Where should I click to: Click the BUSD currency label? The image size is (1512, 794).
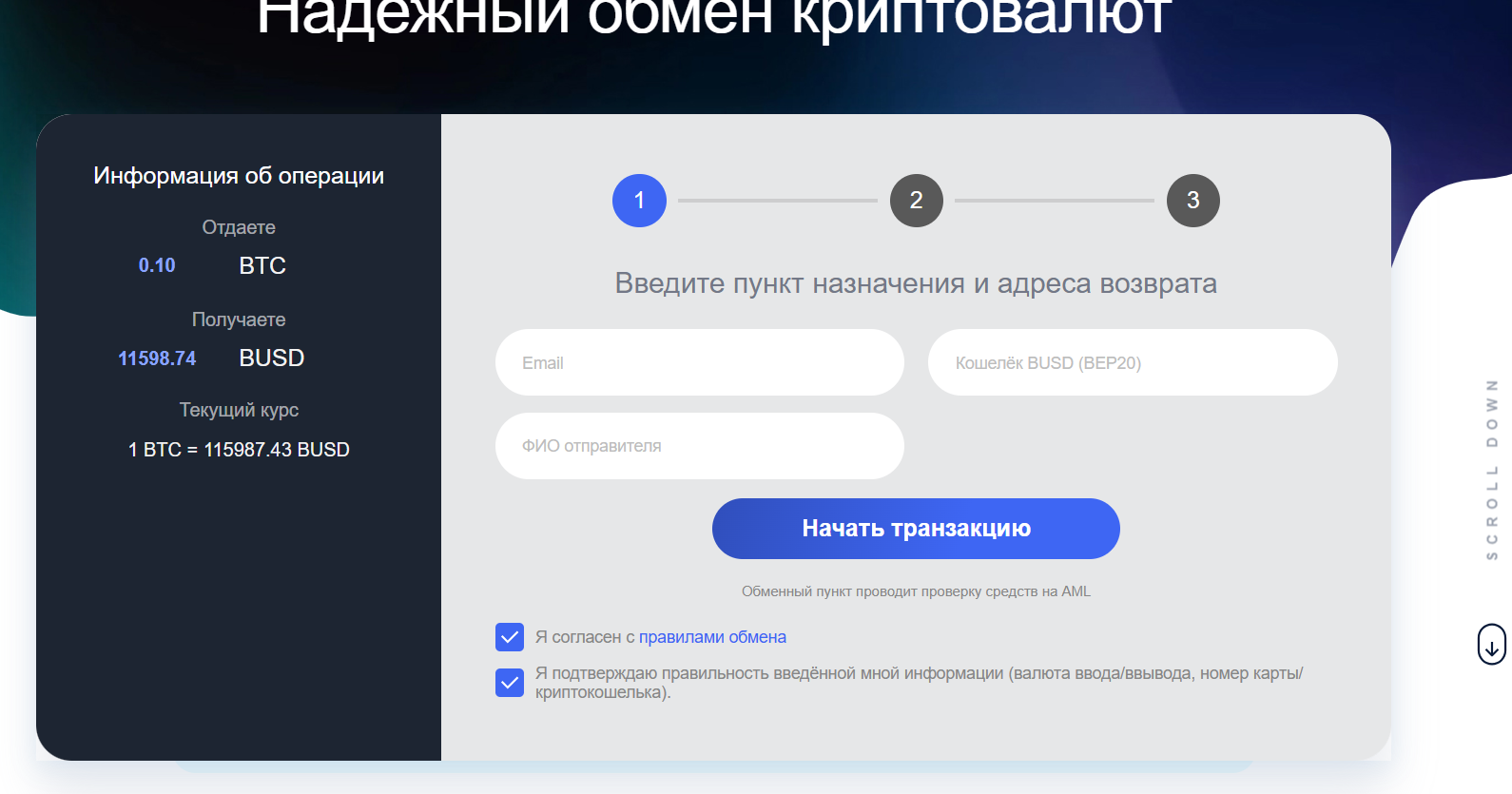(272, 358)
